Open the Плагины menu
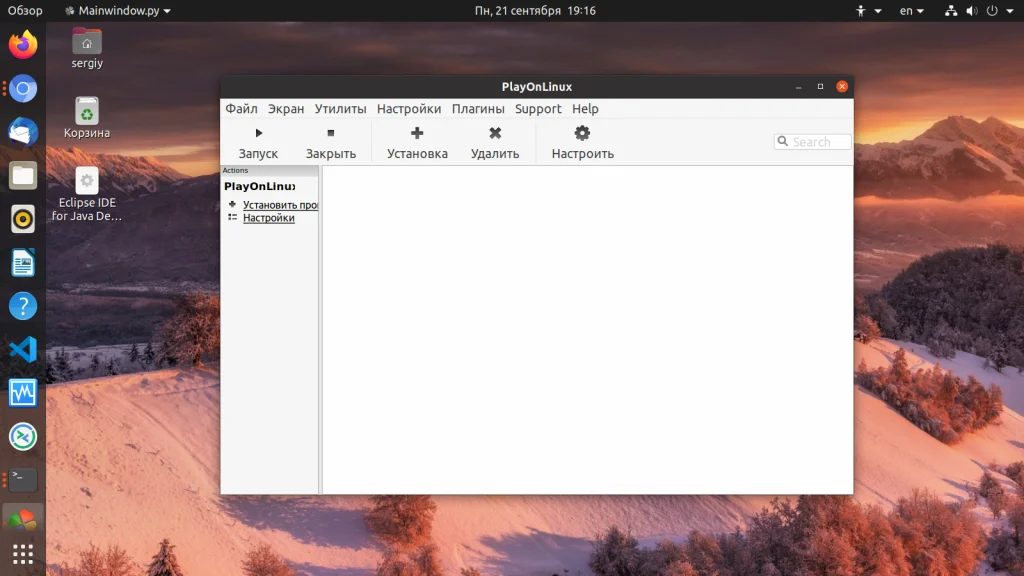The image size is (1024, 576). pos(478,109)
